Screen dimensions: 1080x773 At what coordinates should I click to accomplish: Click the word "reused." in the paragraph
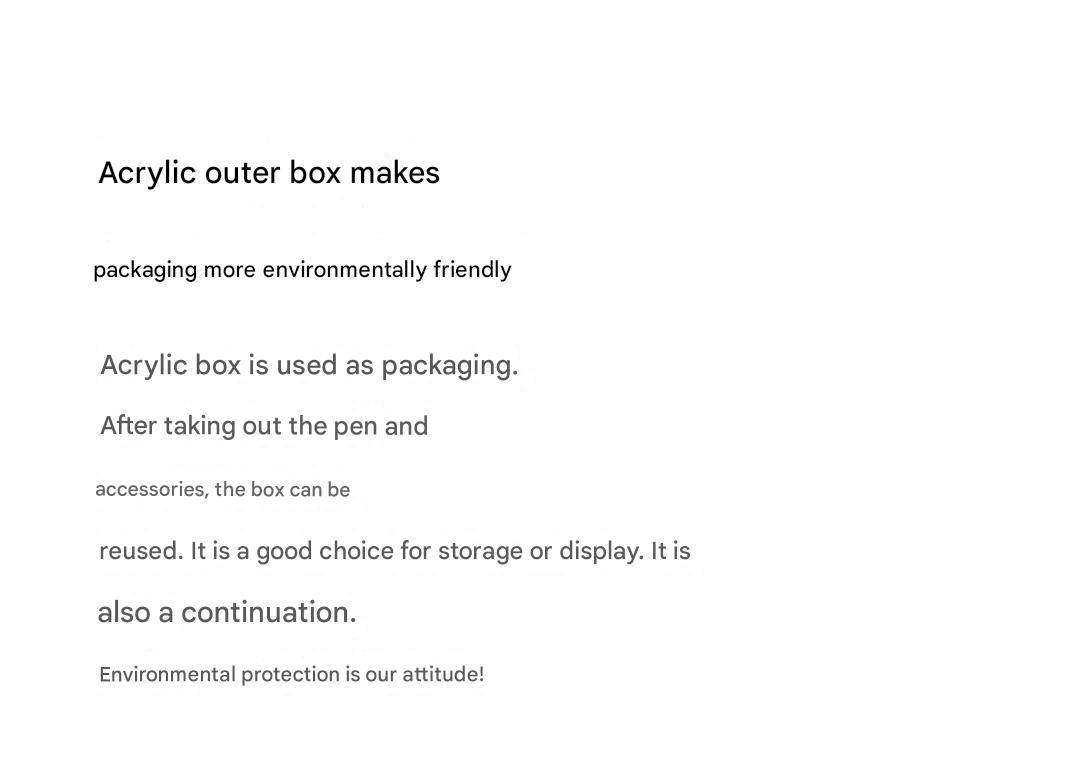(x=141, y=551)
